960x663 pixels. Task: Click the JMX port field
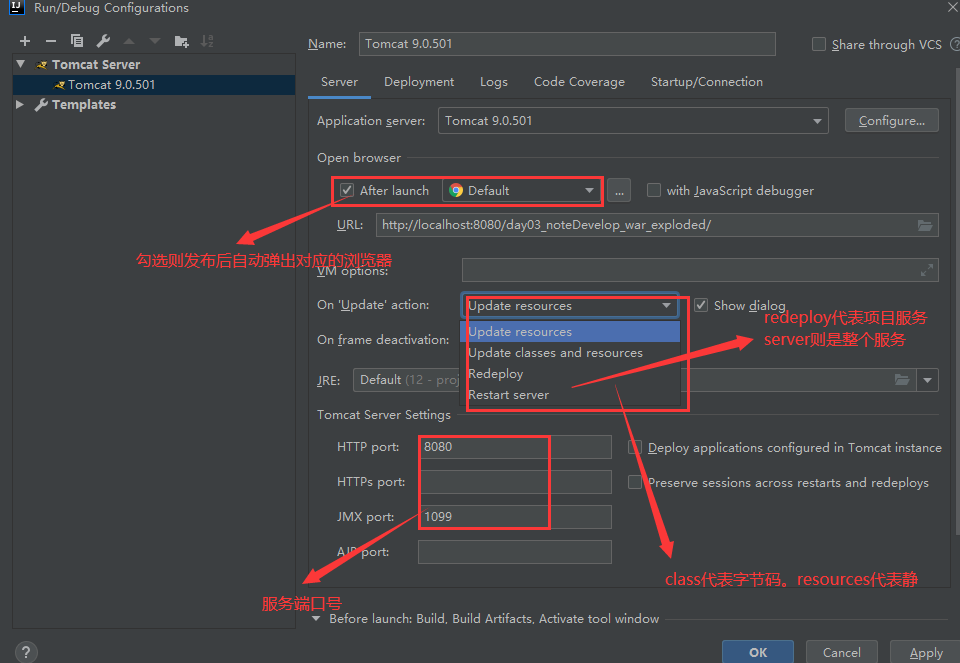point(515,517)
